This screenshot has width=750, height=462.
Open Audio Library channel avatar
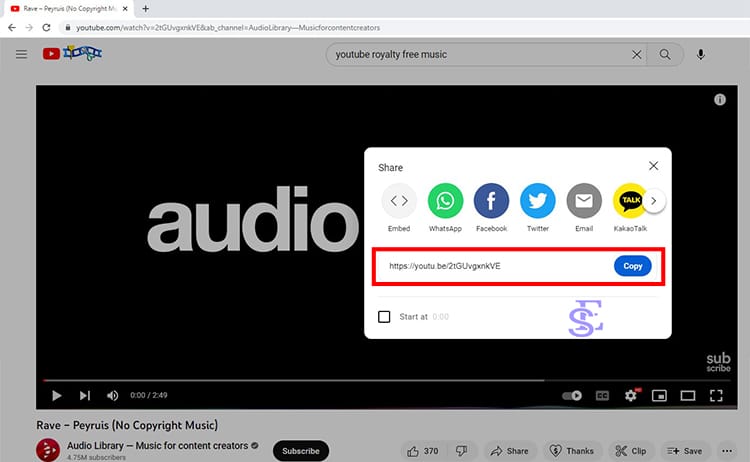click(48, 450)
